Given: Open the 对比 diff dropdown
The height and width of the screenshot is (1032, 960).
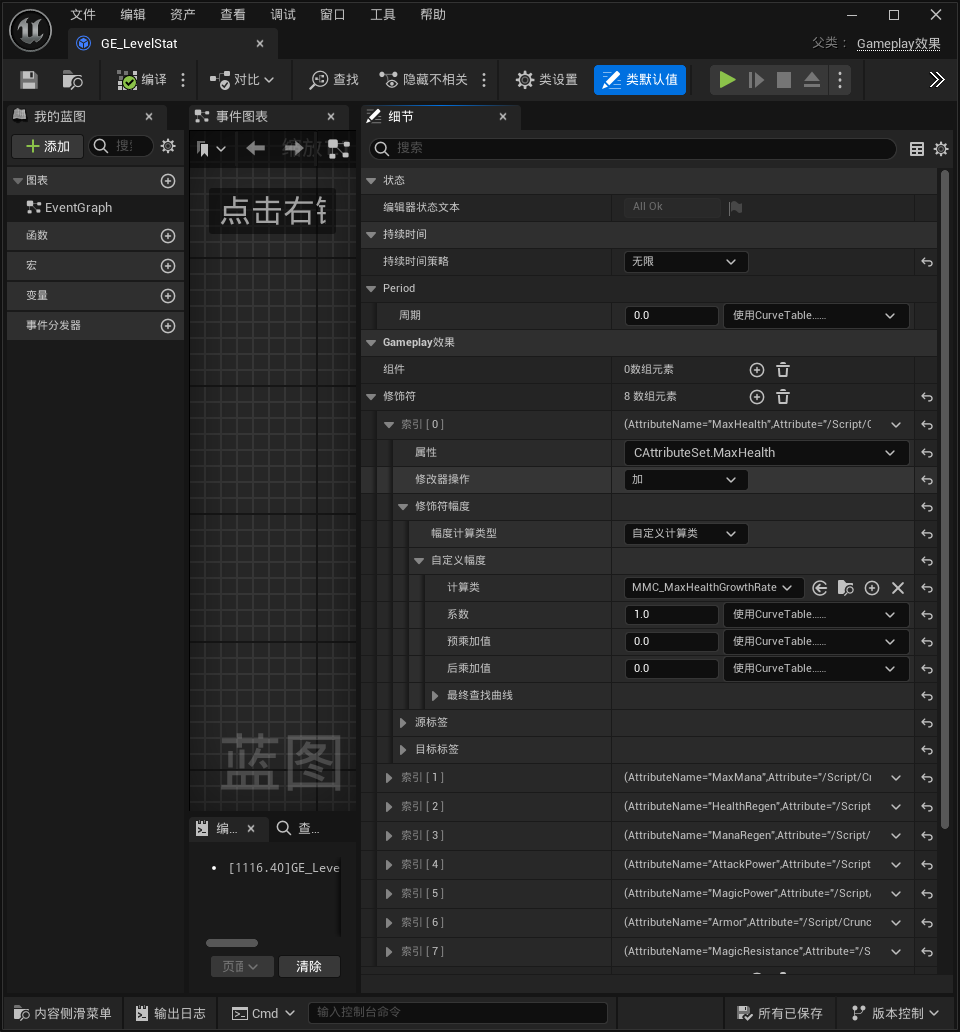Looking at the screenshot, I should click(x=241, y=80).
